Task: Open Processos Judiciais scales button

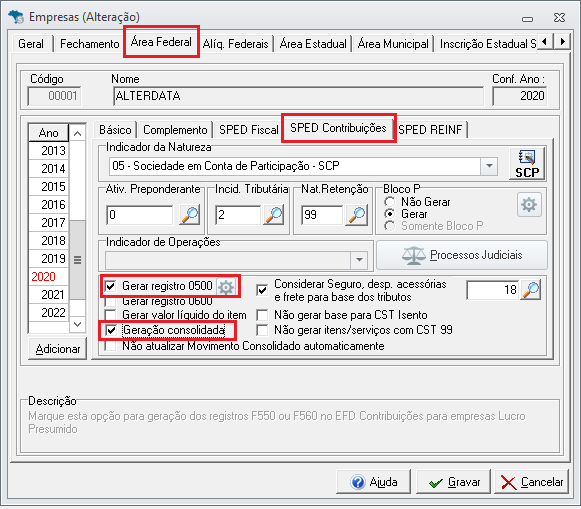Action: pos(462,255)
